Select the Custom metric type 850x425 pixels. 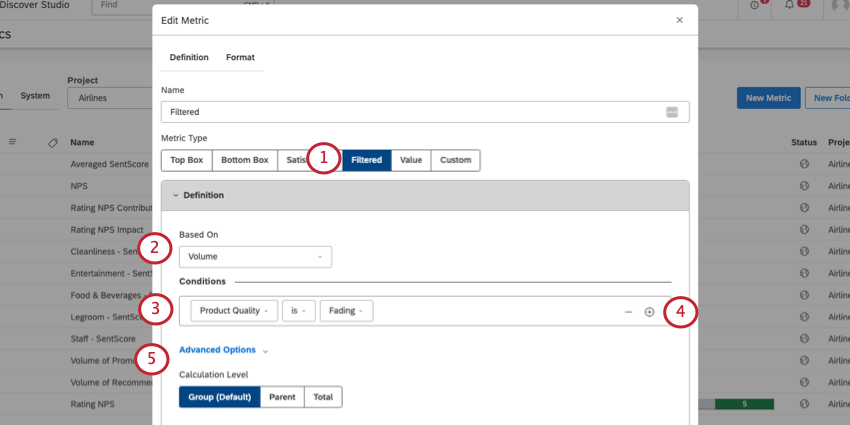[x=455, y=160]
